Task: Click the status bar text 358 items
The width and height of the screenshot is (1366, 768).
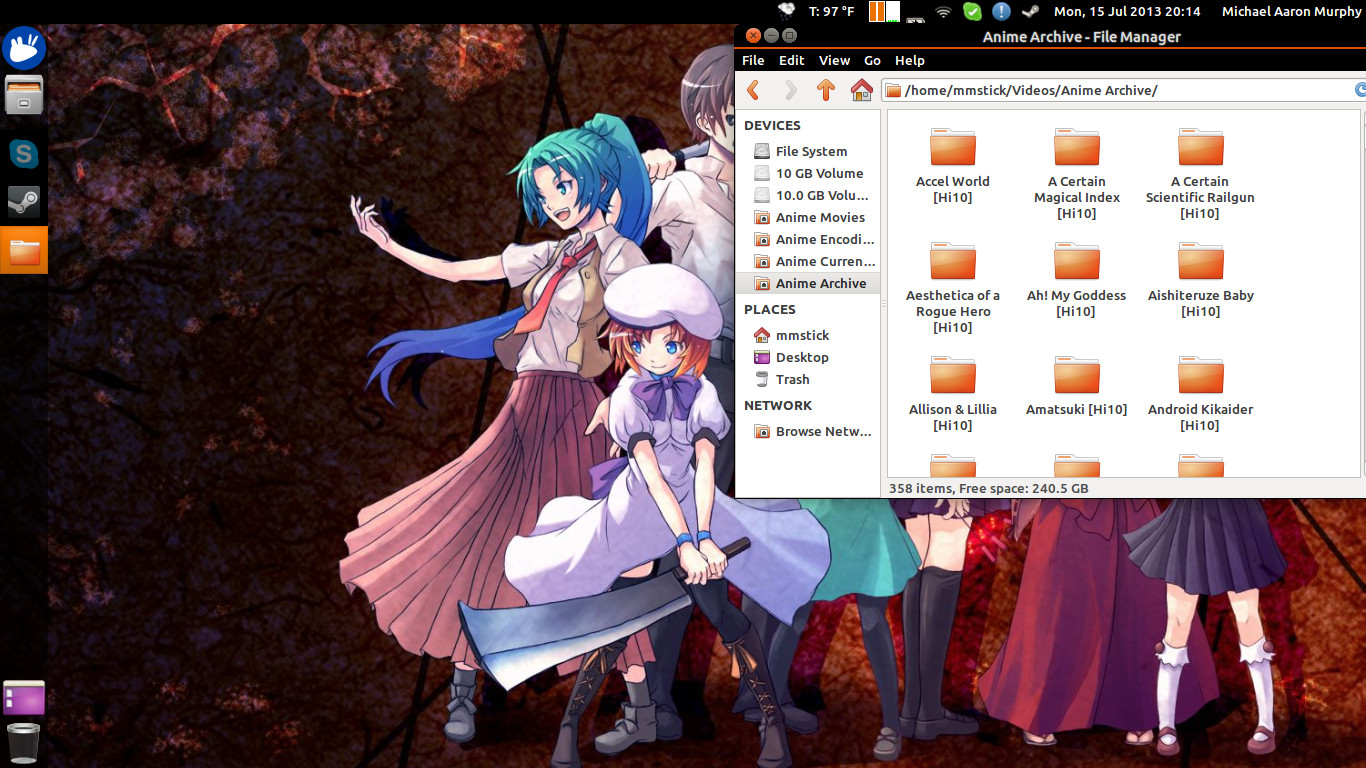Action: pyautogui.click(x=920, y=488)
